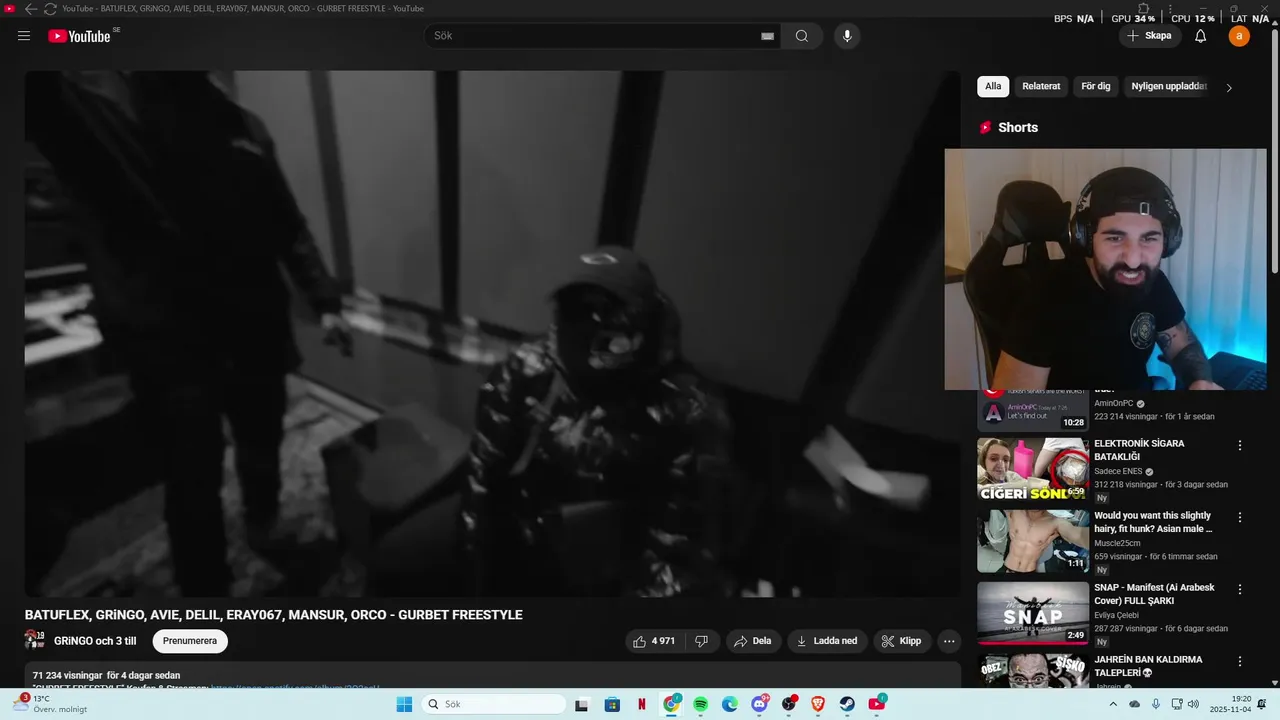Open Discord from the taskbar
Screen dimensions: 1280x720
coord(759,704)
